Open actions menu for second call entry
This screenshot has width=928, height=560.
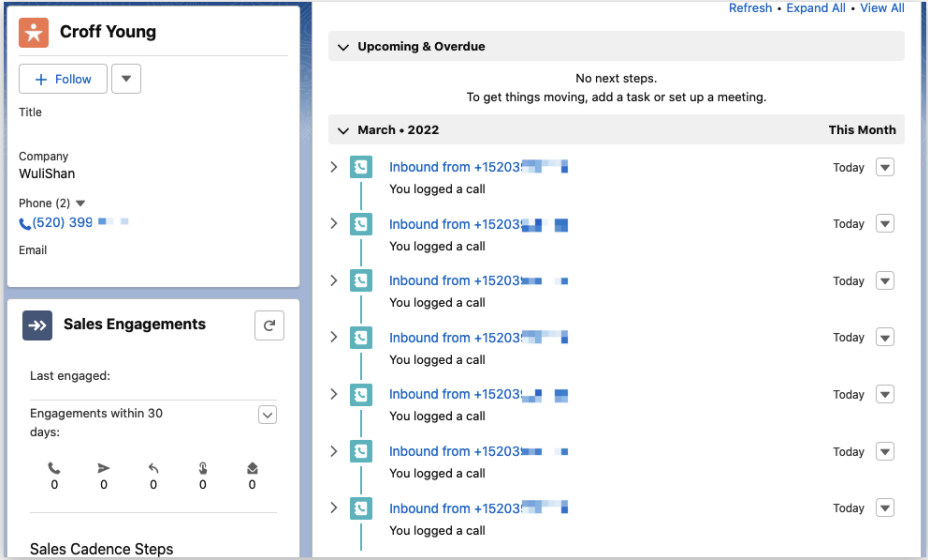(885, 224)
